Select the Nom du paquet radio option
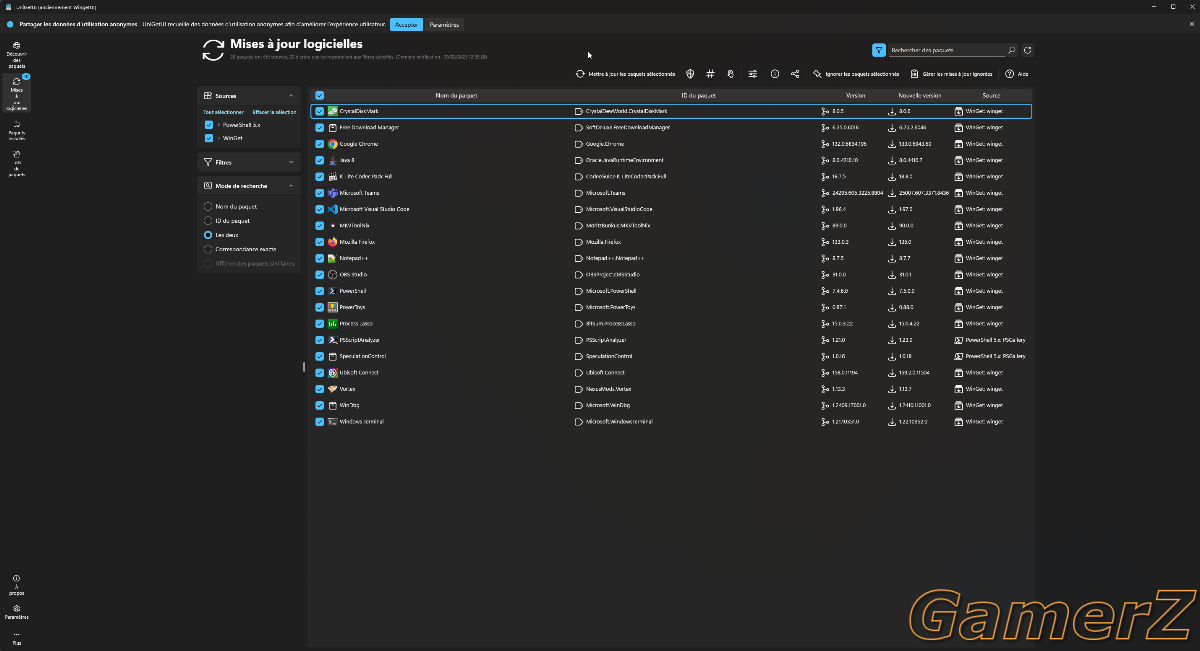This screenshot has height=651, width=1200. (207, 206)
